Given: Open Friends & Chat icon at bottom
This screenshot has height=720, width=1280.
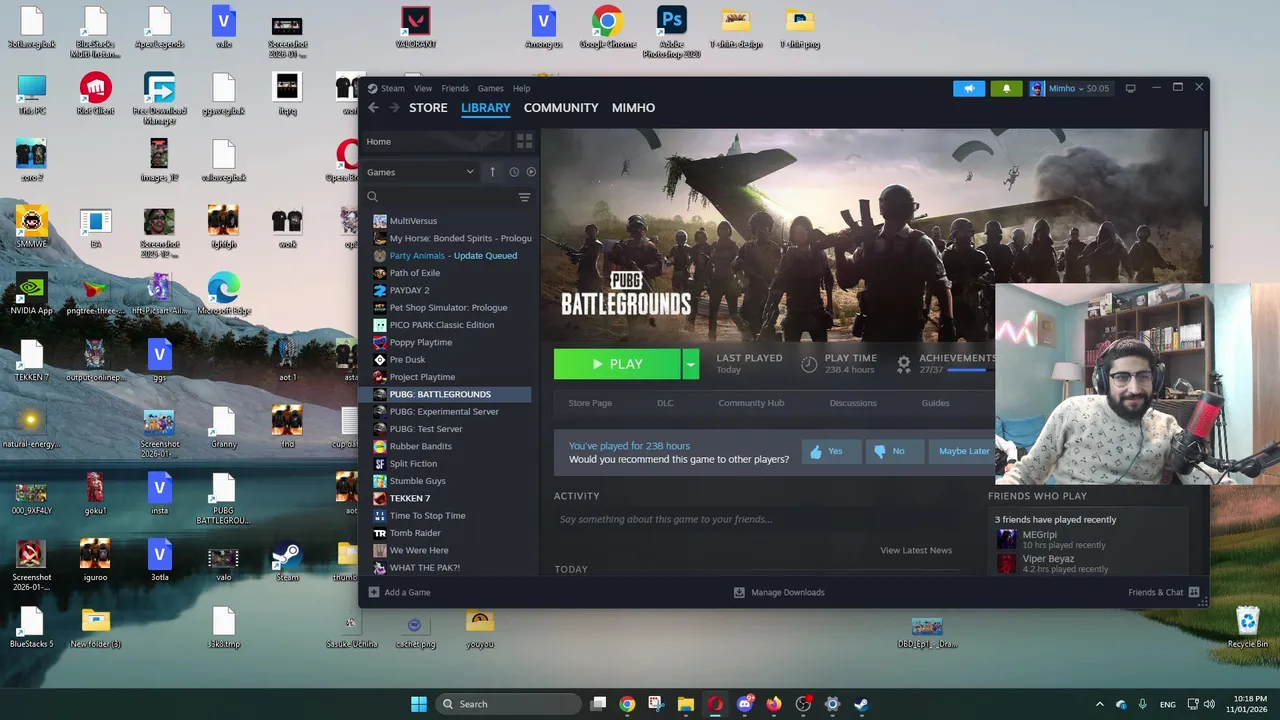Looking at the screenshot, I should pos(1193,592).
